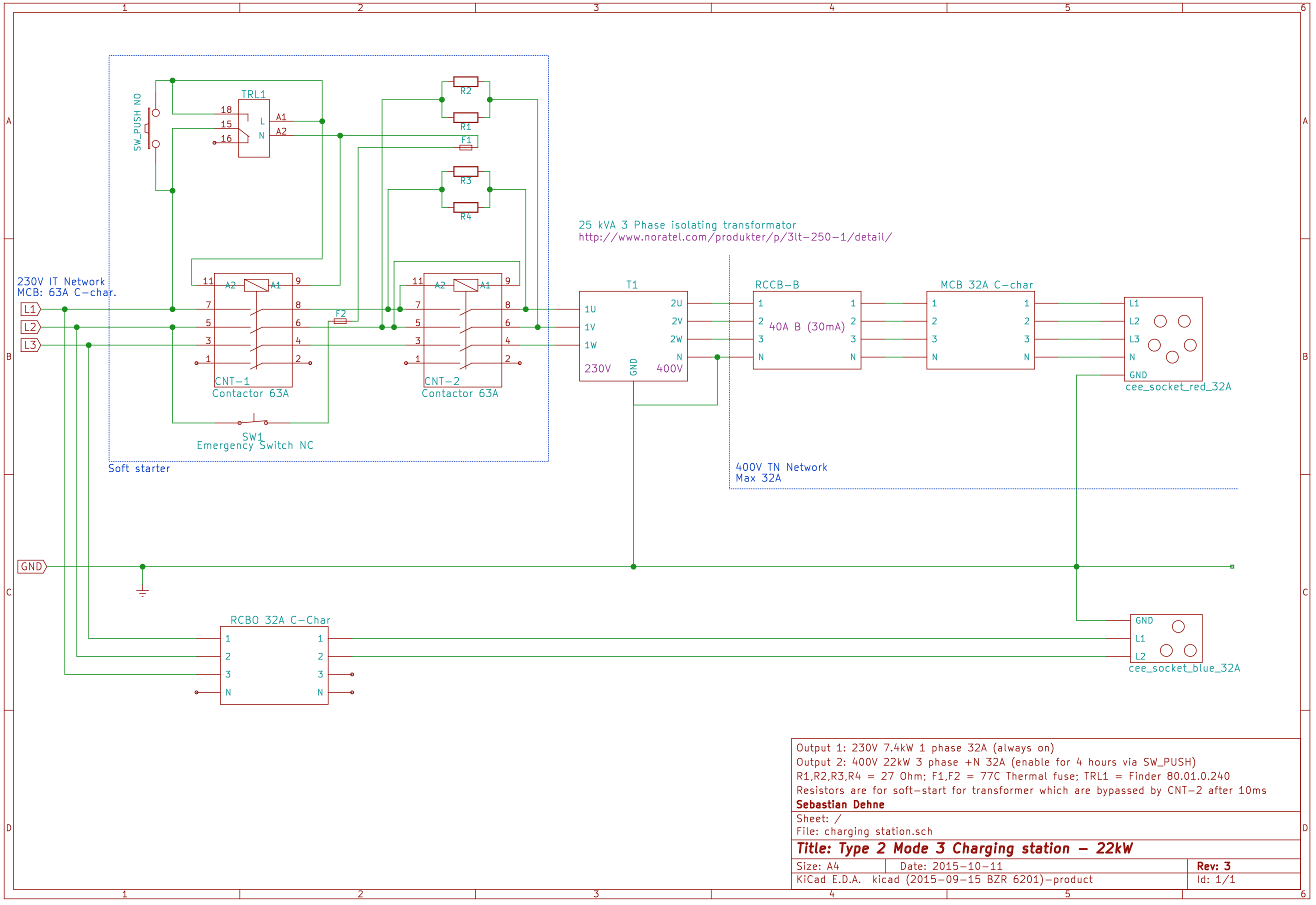Click the L3 input port label
This screenshot has height=905, width=1316.
(x=30, y=345)
